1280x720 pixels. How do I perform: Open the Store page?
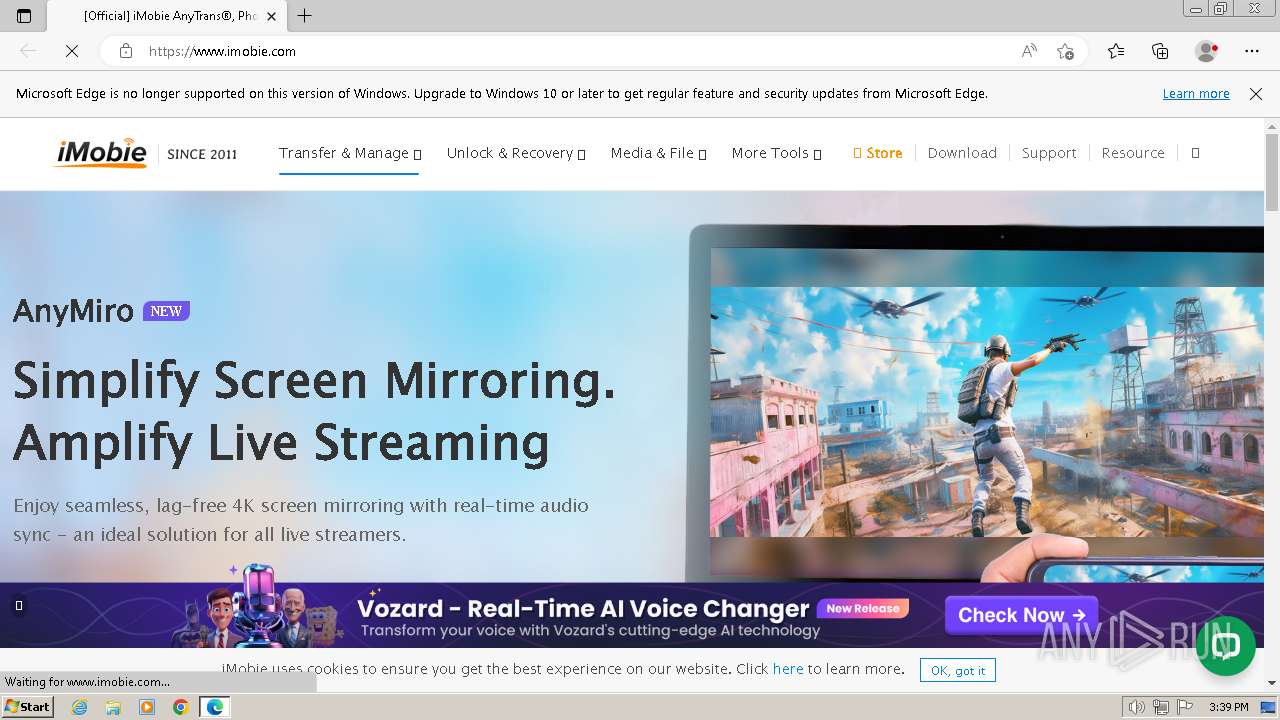[878, 153]
